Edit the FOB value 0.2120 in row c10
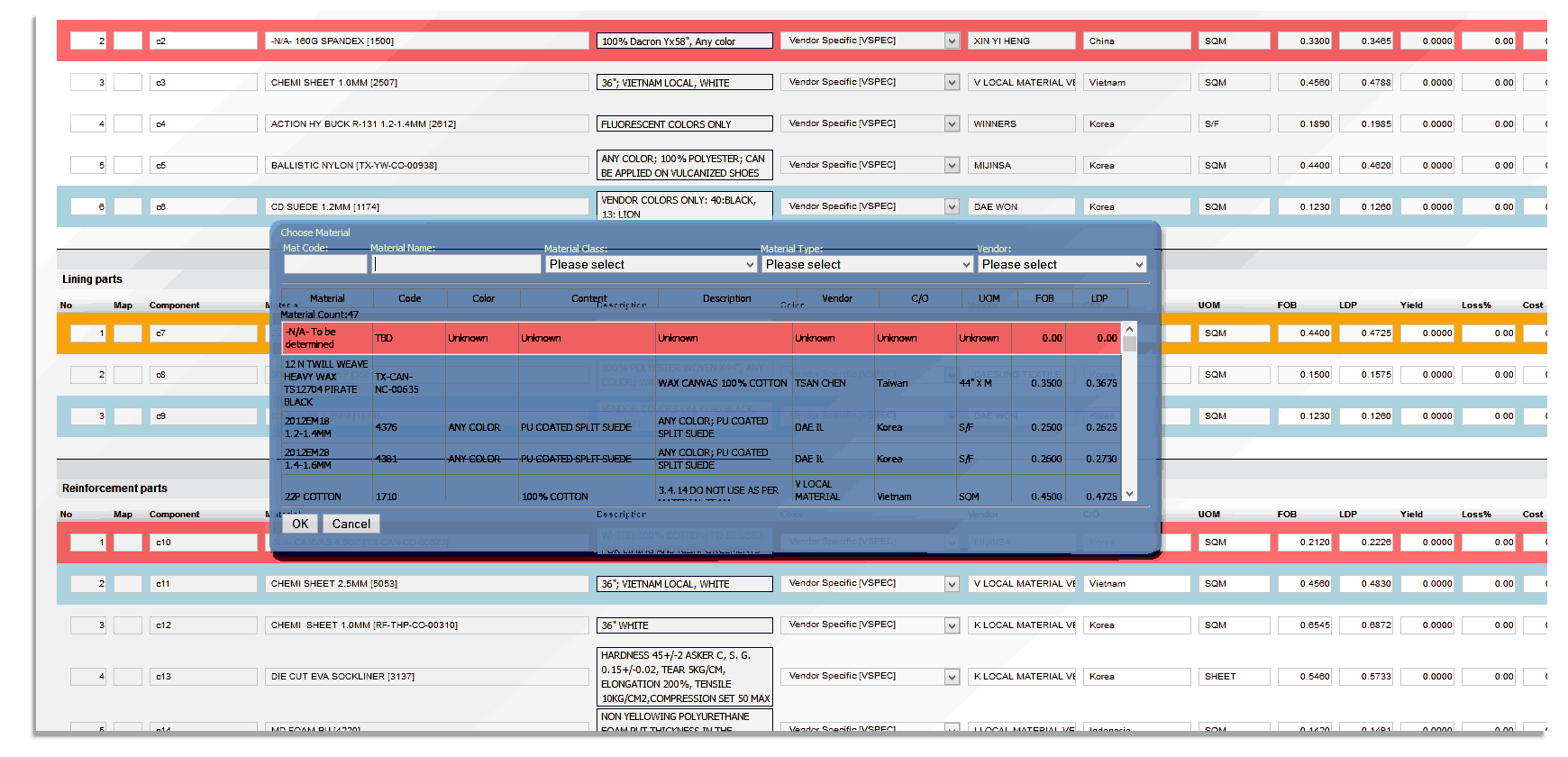1568x757 pixels. click(1305, 542)
